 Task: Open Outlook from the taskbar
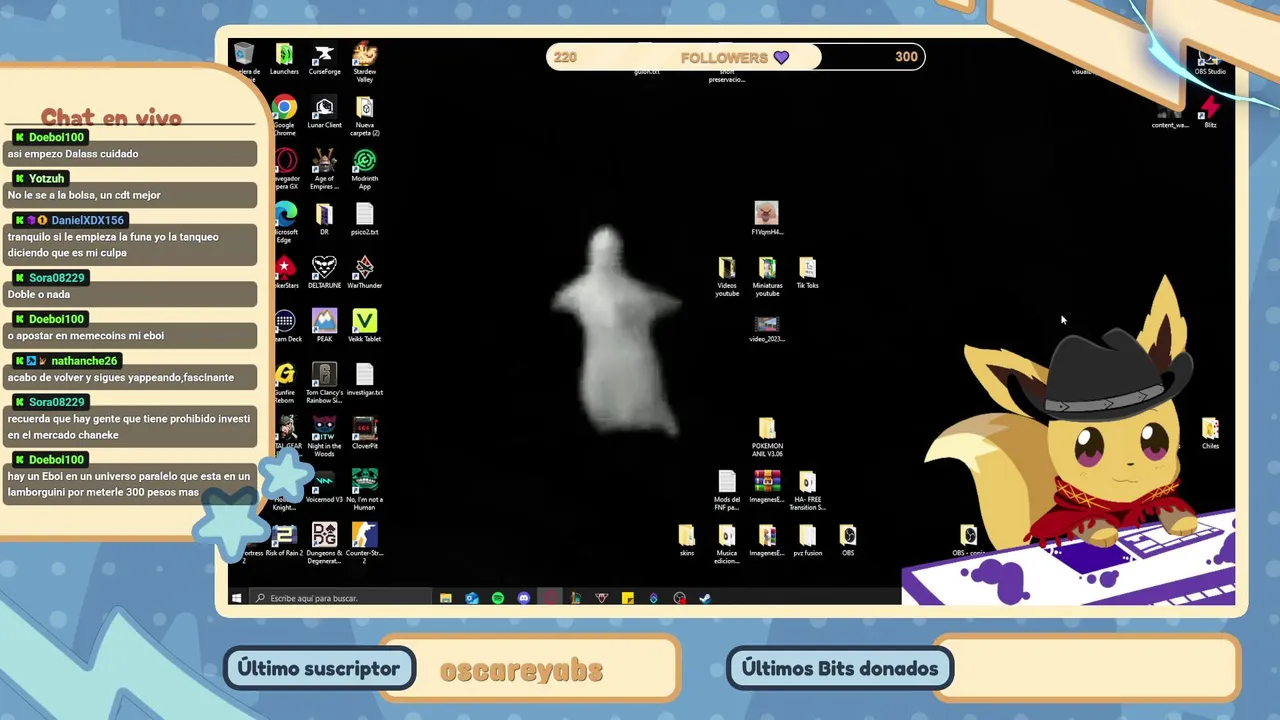point(472,598)
